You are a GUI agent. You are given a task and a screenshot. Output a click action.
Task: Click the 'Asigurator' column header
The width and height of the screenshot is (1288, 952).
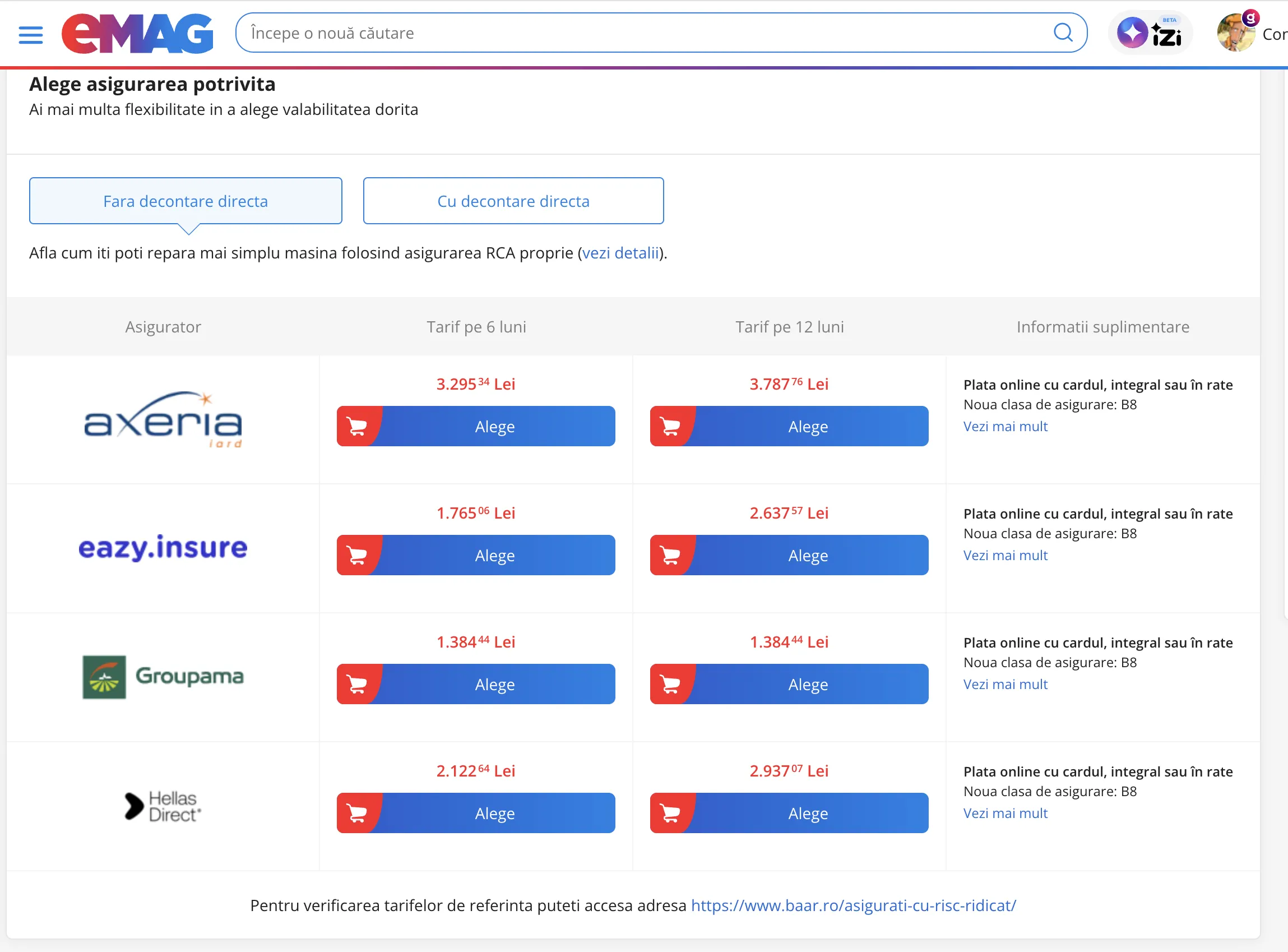tap(163, 327)
